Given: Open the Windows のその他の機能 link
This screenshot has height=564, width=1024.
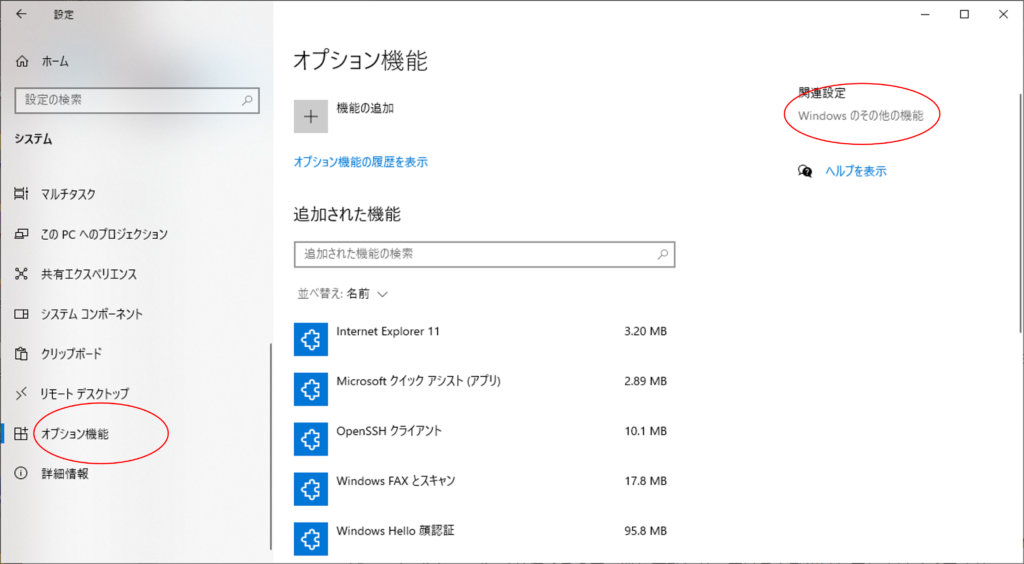Looking at the screenshot, I should point(860,116).
